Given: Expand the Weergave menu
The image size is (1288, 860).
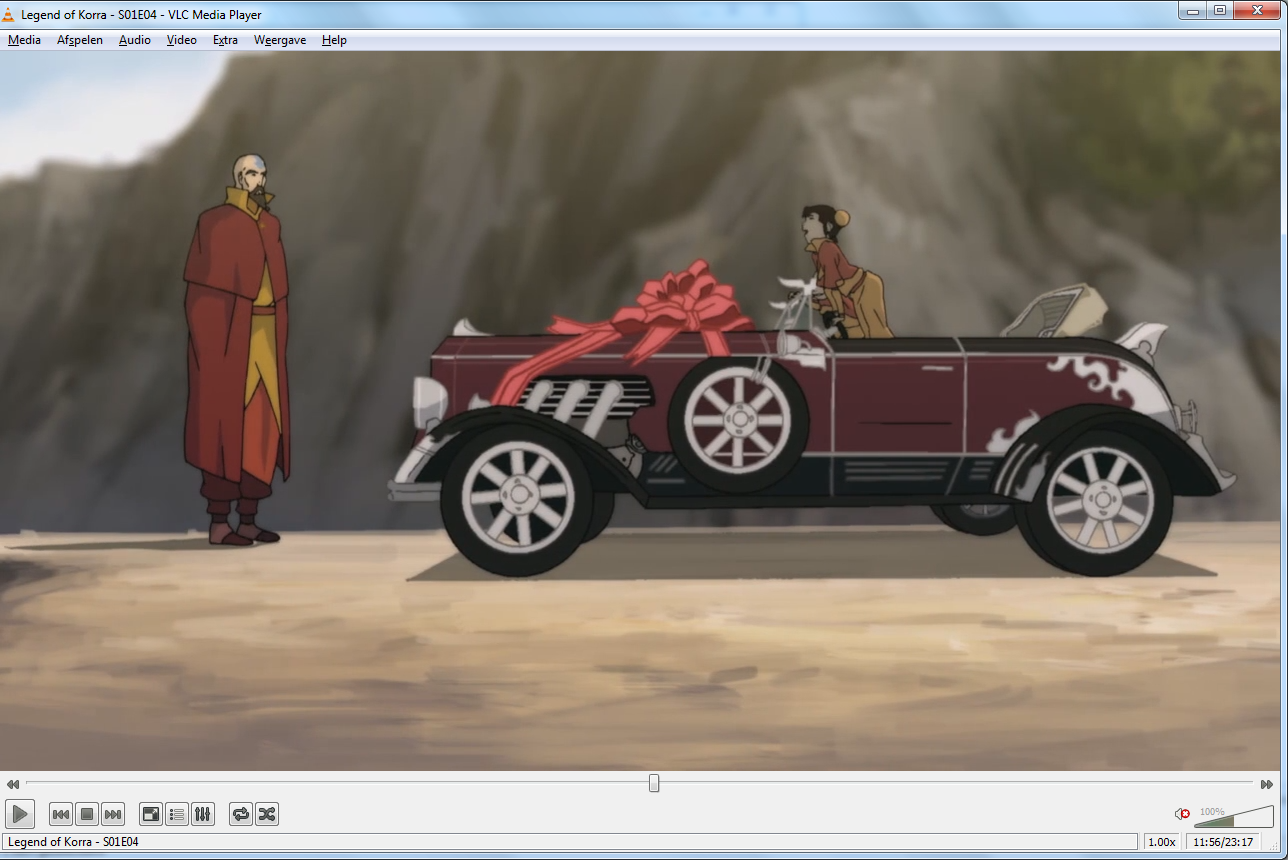Looking at the screenshot, I should [280, 40].
